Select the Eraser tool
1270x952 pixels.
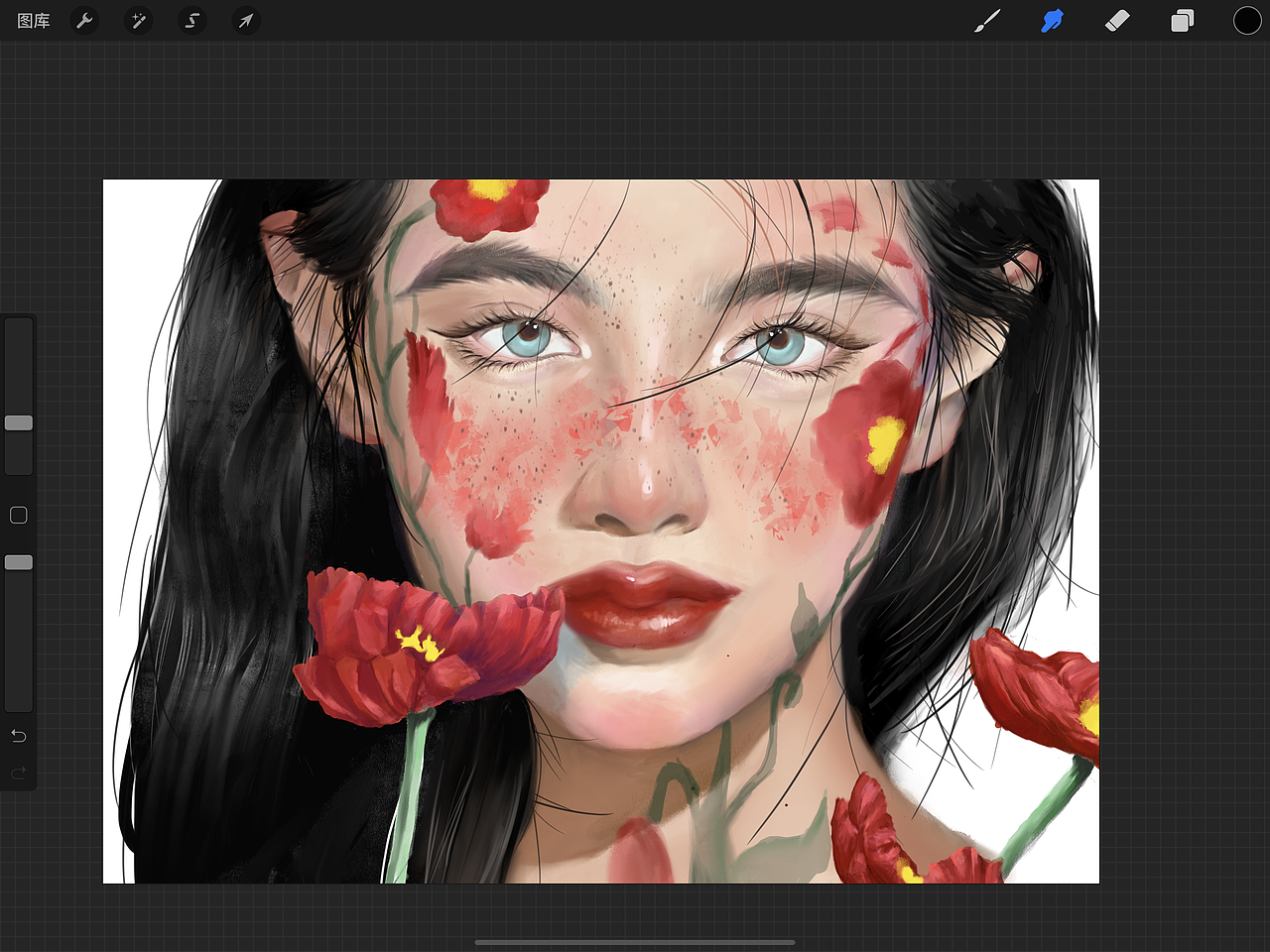point(1117,21)
